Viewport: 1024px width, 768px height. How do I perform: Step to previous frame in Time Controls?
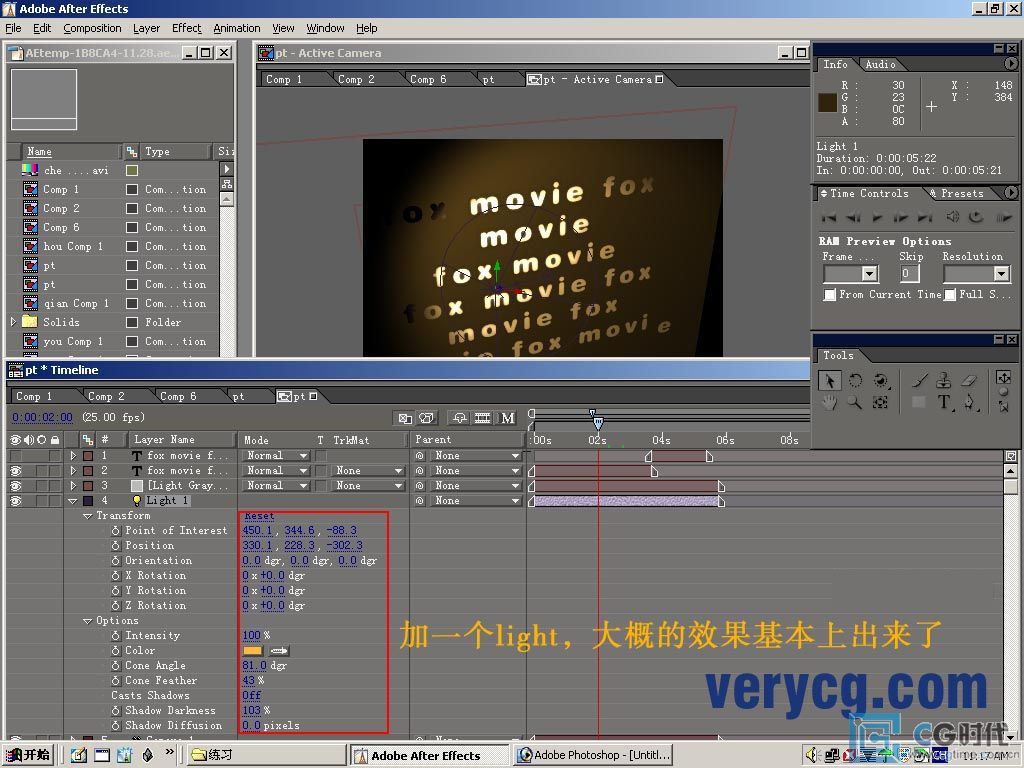[x=853, y=217]
